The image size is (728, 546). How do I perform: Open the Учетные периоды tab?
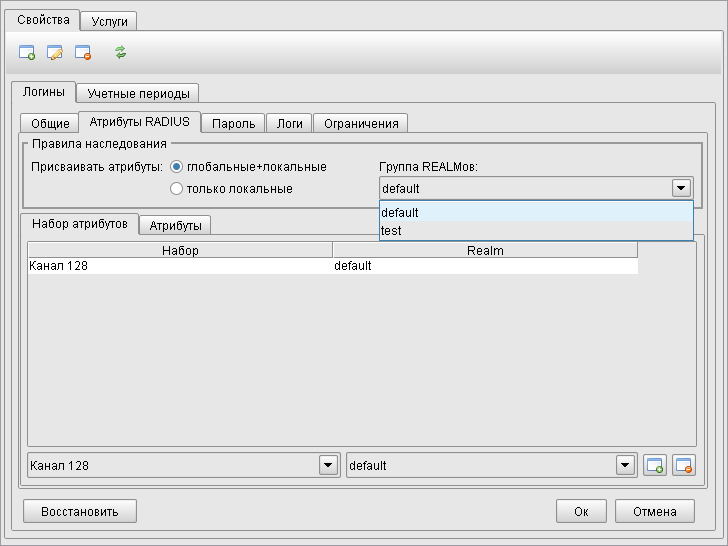(138, 93)
